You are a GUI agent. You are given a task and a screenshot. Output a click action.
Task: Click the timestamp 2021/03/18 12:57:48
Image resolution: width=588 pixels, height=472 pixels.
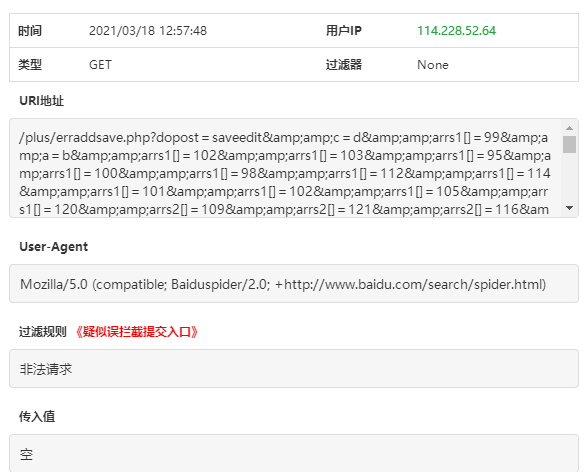148,31
